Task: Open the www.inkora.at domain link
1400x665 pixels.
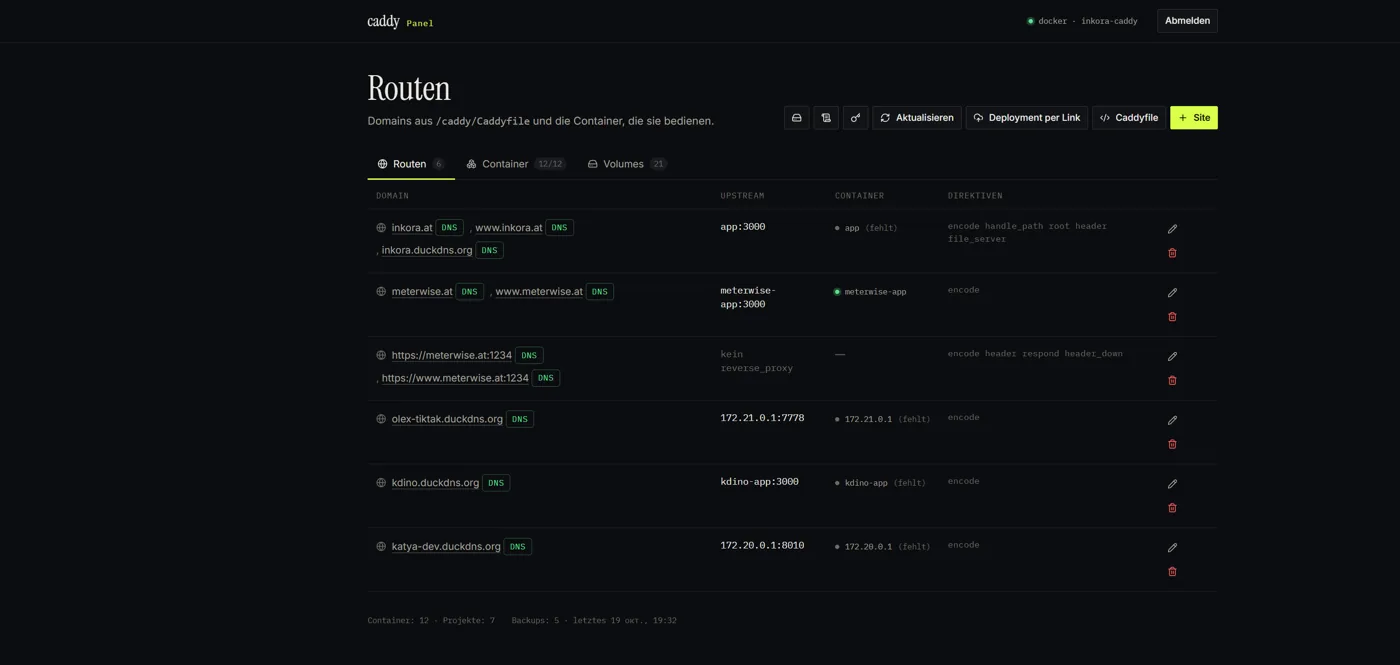Action: click(x=509, y=228)
